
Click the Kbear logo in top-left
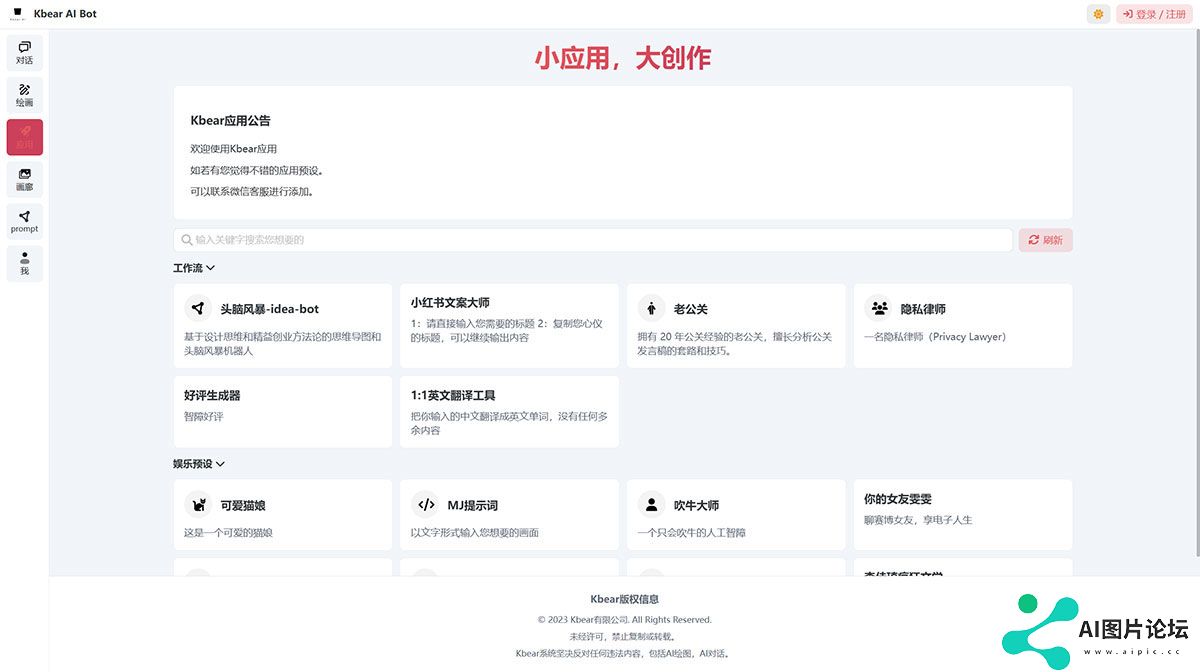coord(17,14)
